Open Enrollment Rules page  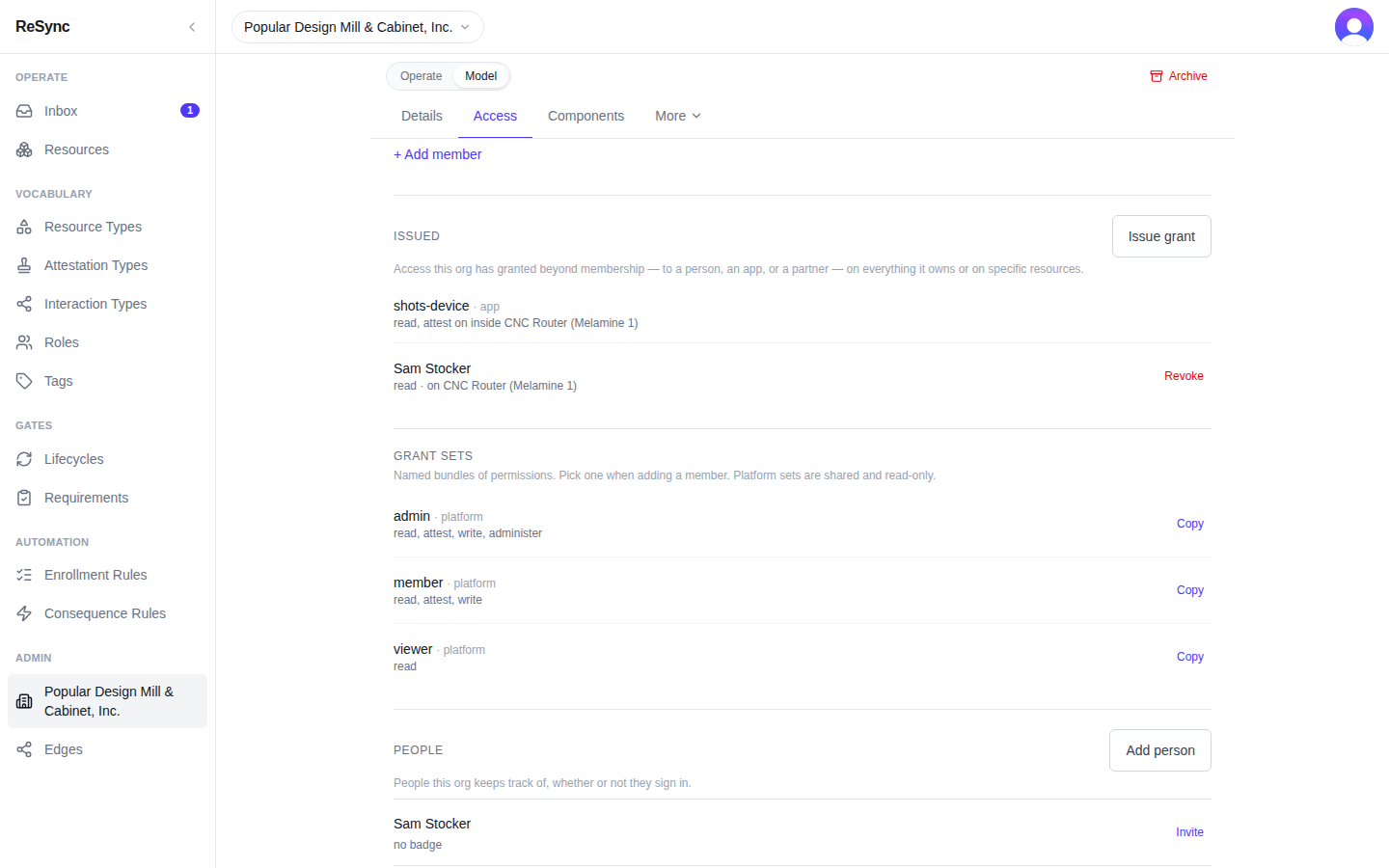pyautogui.click(x=107, y=575)
